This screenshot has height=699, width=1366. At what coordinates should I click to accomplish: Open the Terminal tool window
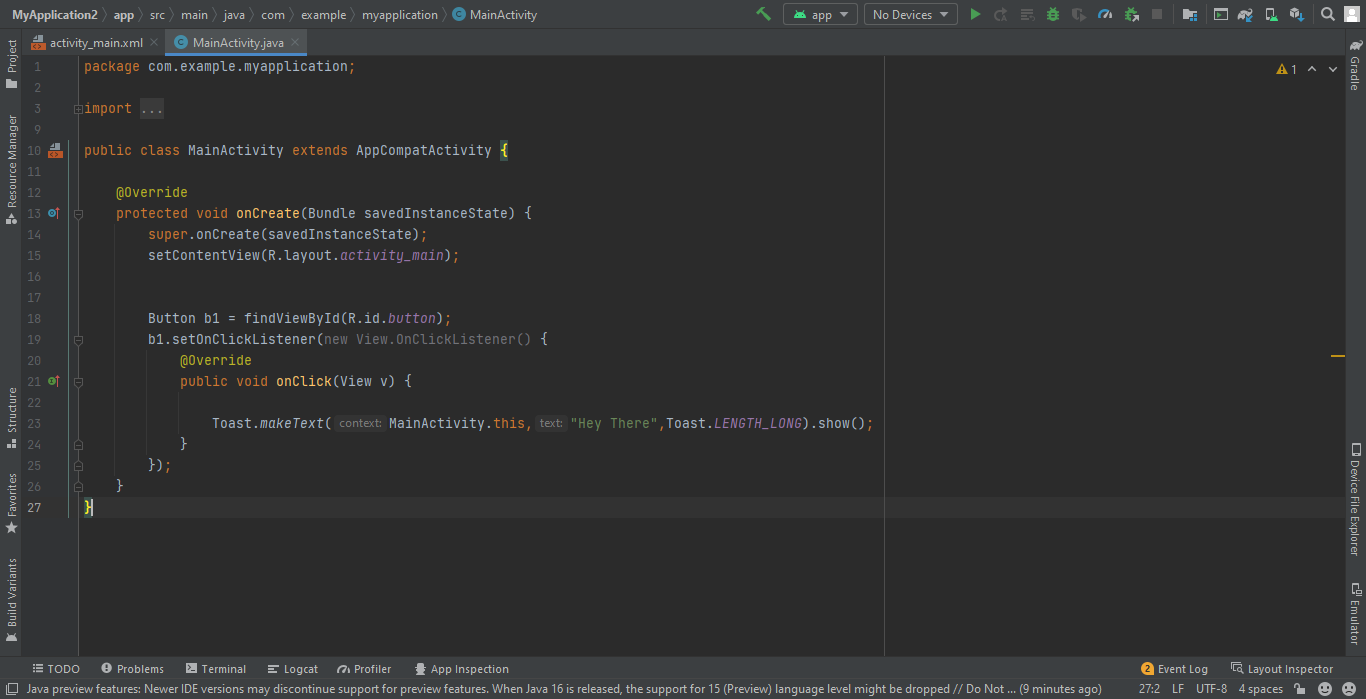215,669
